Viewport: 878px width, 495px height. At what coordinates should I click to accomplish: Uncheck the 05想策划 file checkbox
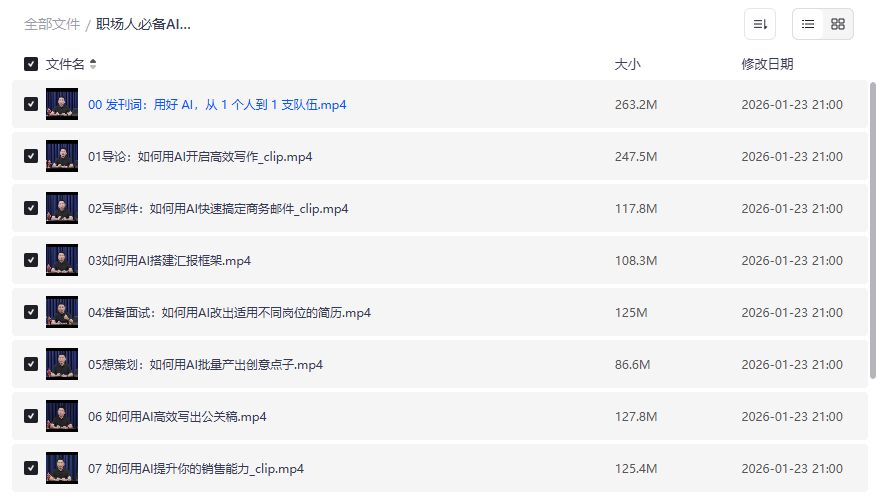(31, 365)
